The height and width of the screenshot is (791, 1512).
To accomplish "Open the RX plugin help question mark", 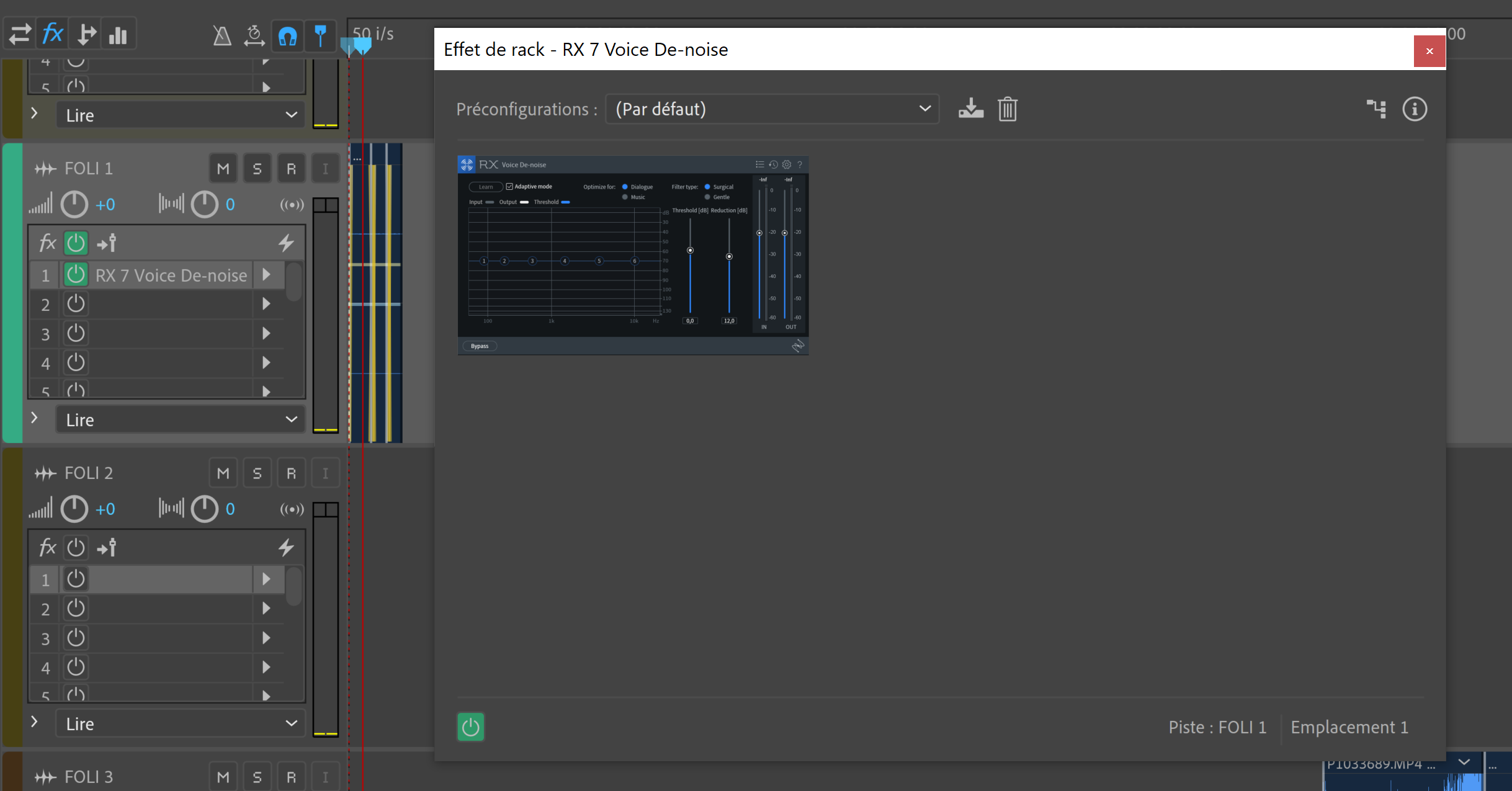I will coord(800,164).
